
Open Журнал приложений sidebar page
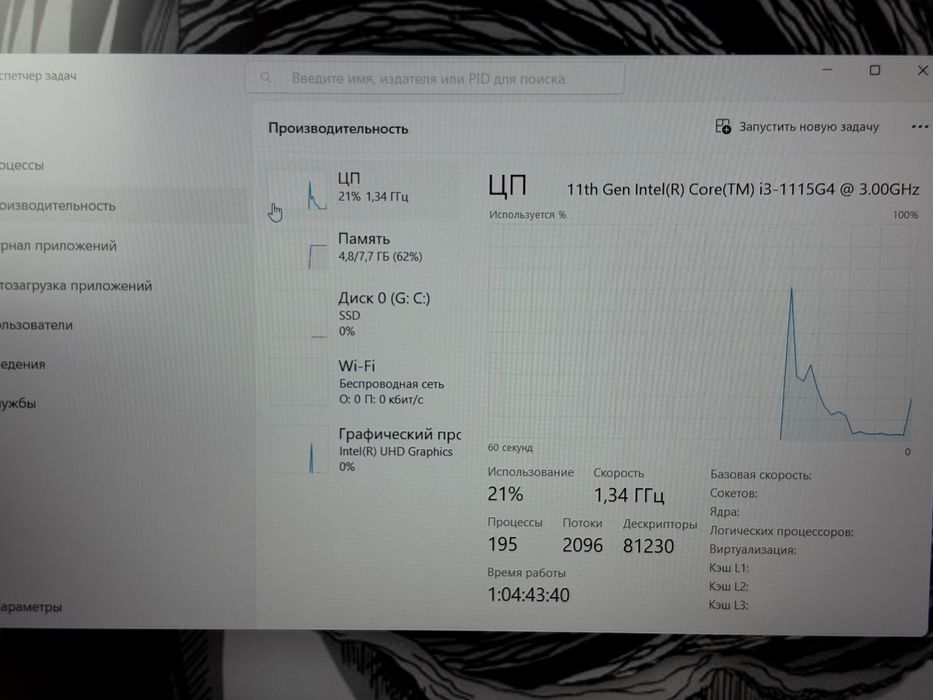[58, 246]
